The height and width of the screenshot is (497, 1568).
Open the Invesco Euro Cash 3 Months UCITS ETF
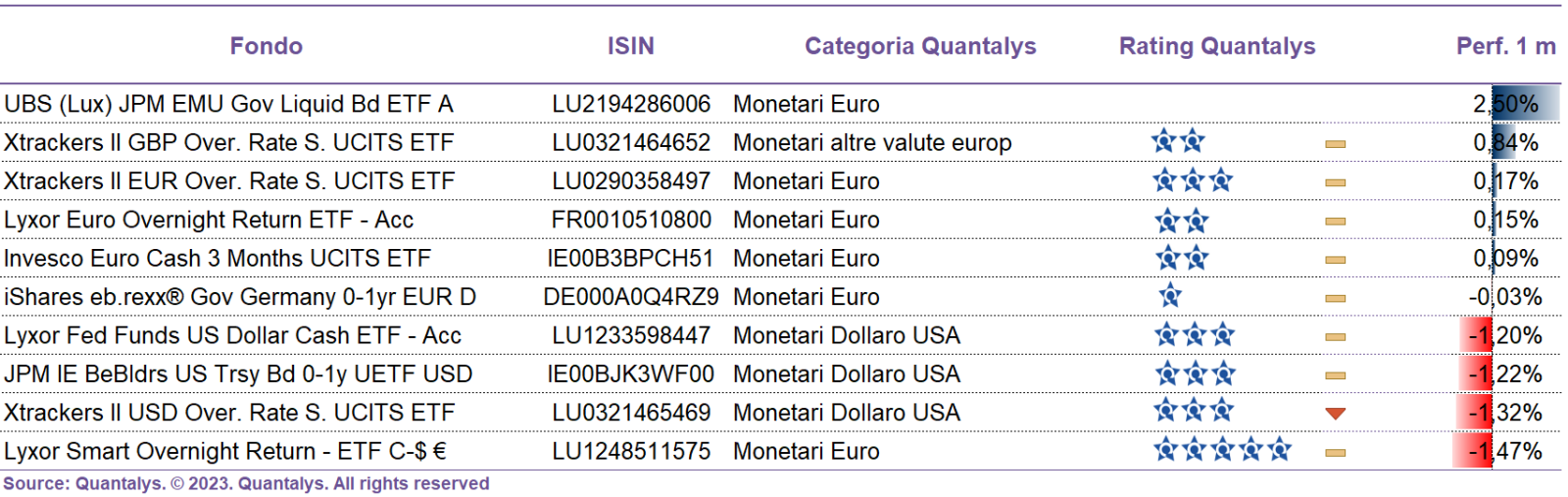tap(217, 258)
